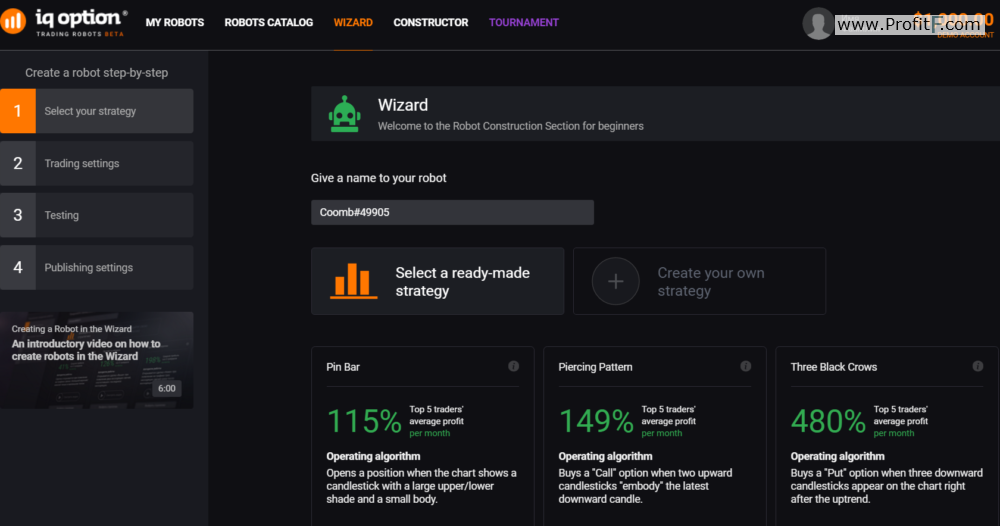Show info for Pin Bar strategy

tap(513, 366)
